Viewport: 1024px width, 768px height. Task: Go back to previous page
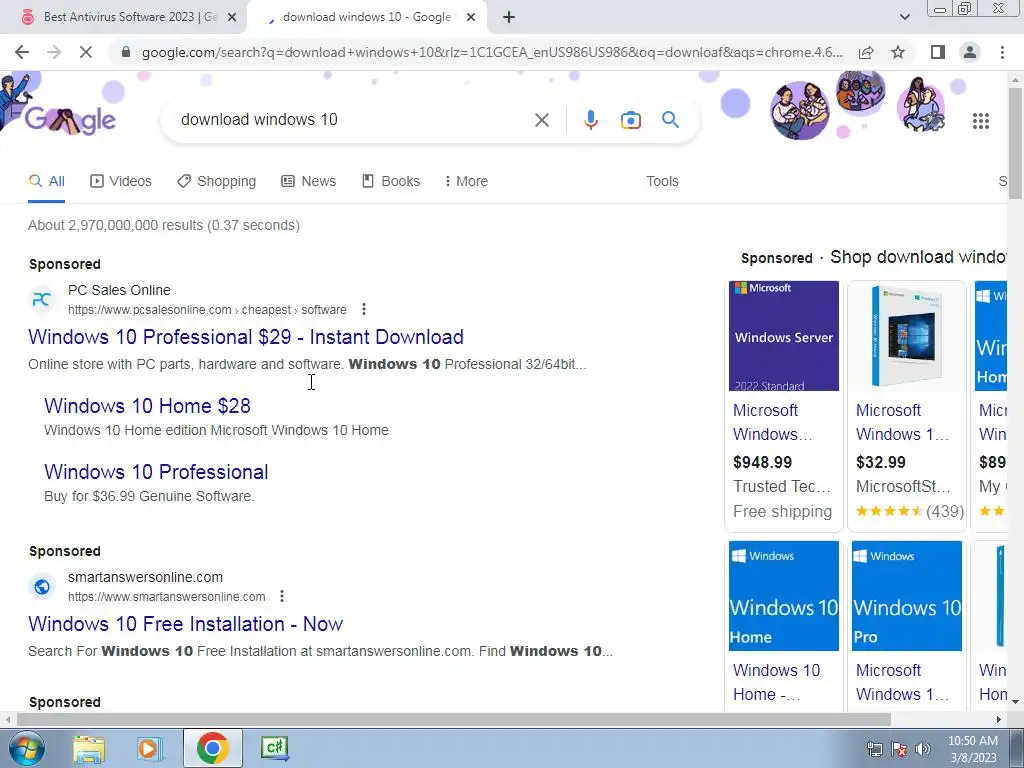pos(22,52)
